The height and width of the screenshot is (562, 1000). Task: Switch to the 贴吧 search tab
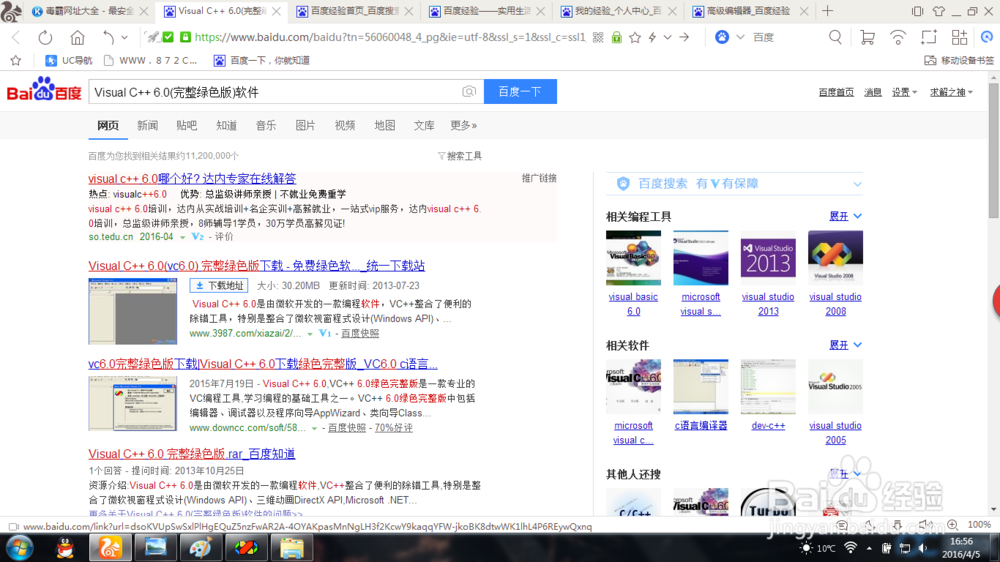click(187, 126)
